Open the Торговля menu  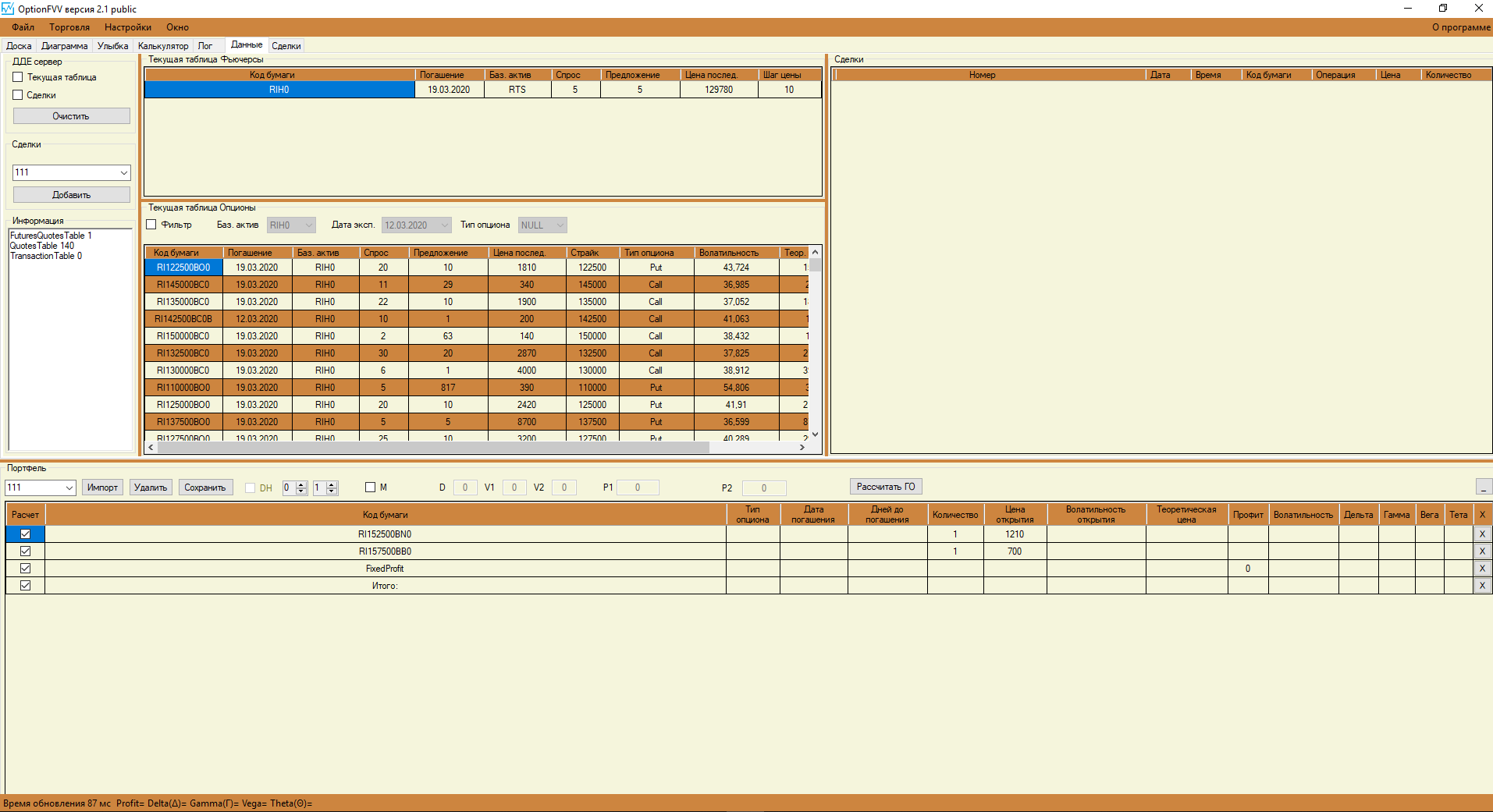[x=69, y=27]
